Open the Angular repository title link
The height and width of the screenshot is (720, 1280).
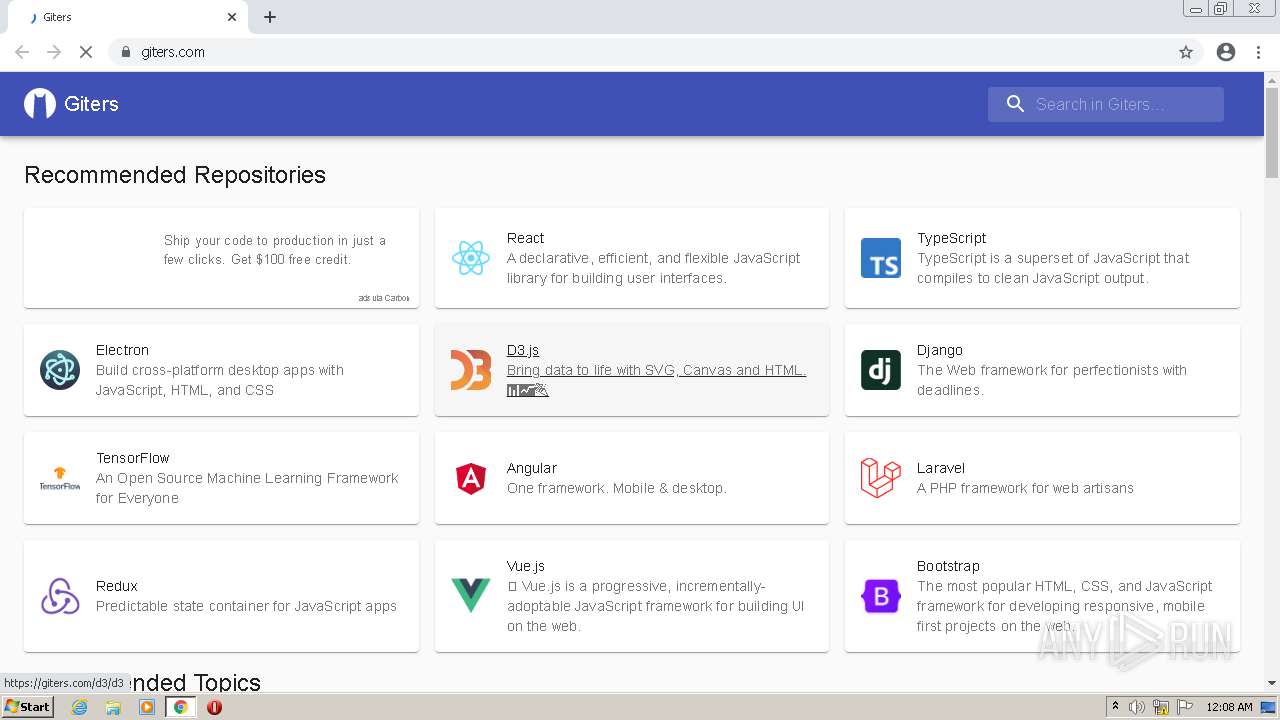(532, 468)
